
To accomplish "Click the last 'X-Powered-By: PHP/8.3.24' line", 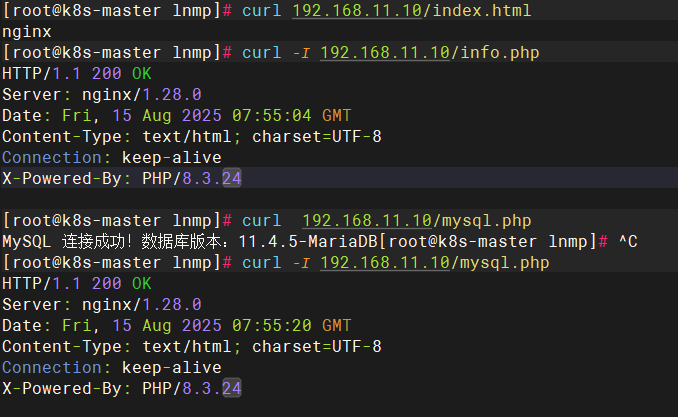I will coord(122,388).
